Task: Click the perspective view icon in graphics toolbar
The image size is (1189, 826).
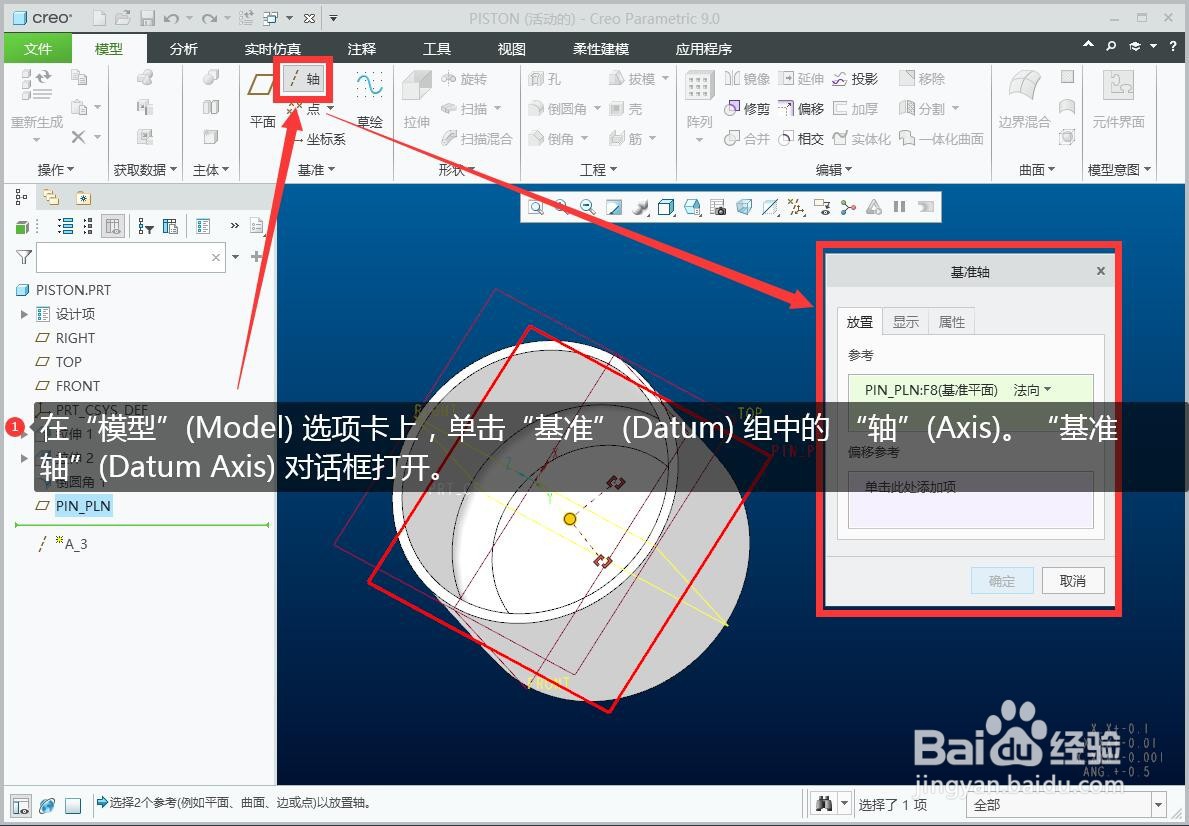Action: 744,207
